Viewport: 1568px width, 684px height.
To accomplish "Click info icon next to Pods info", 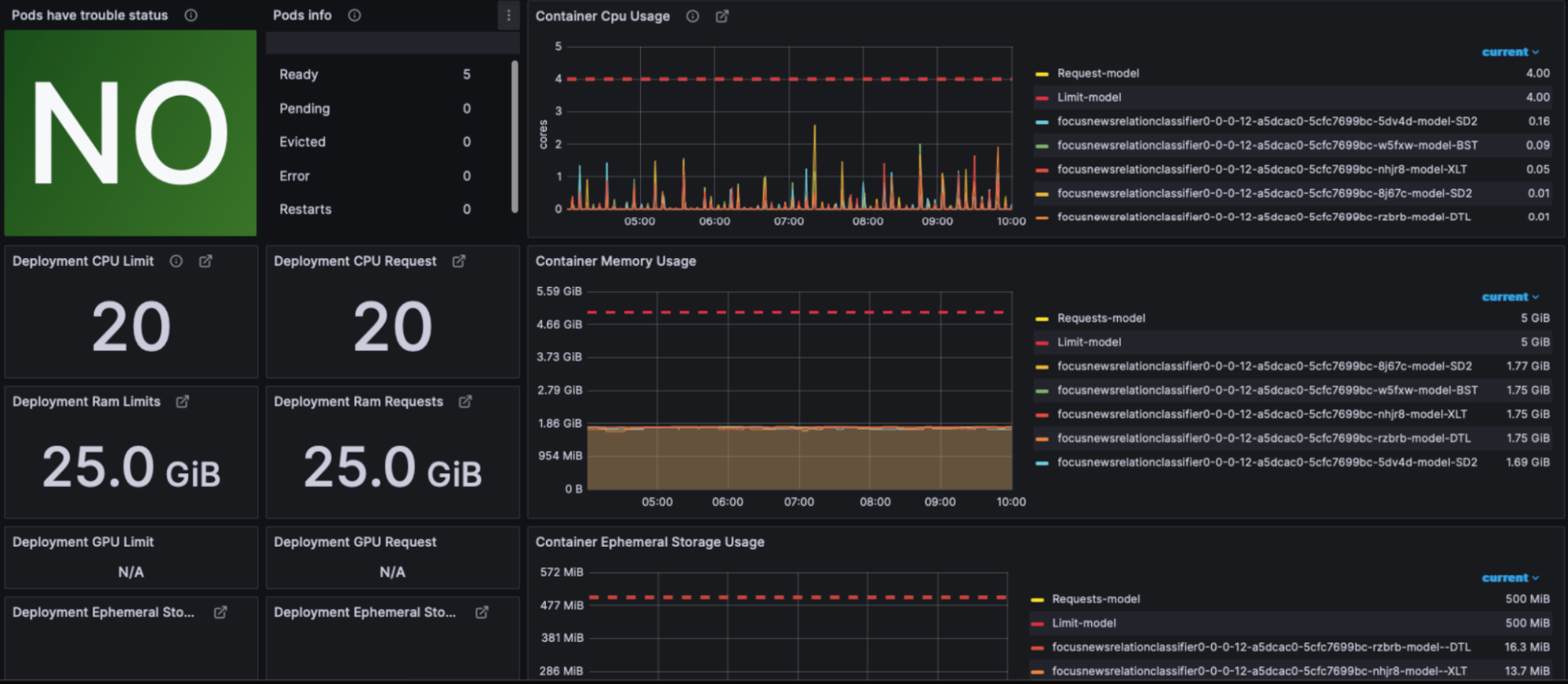I will pos(355,15).
